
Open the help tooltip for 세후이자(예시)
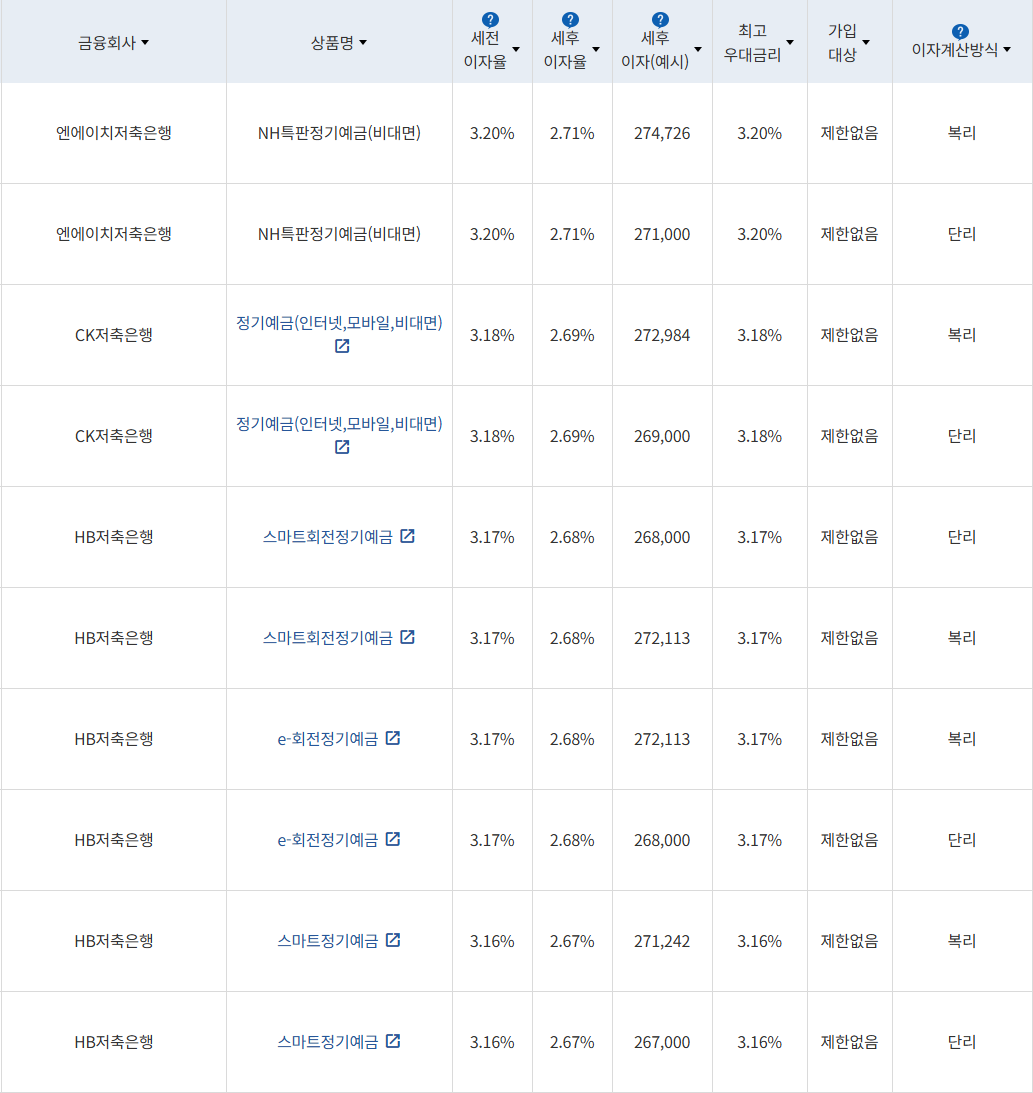661,18
